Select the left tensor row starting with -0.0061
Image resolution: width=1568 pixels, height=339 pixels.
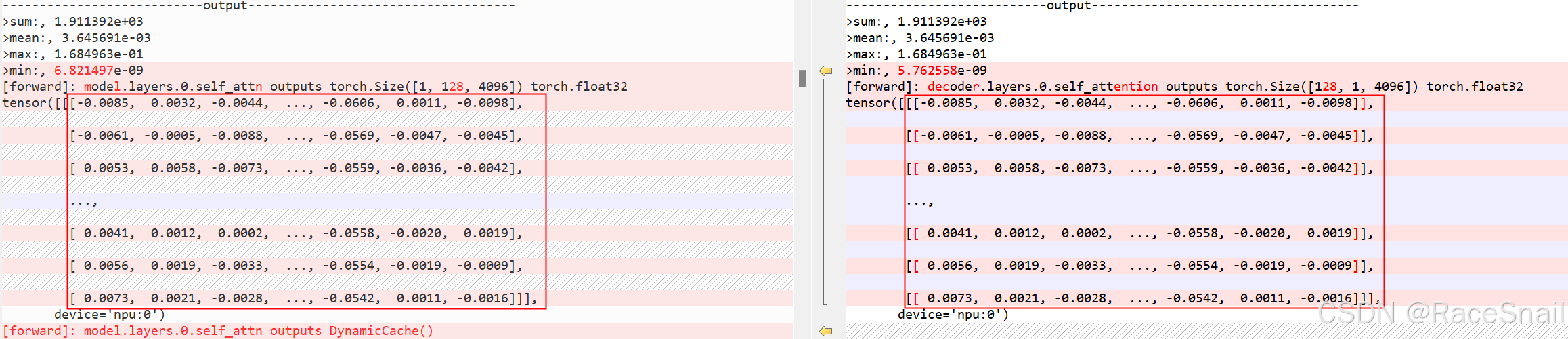(297, 136)
